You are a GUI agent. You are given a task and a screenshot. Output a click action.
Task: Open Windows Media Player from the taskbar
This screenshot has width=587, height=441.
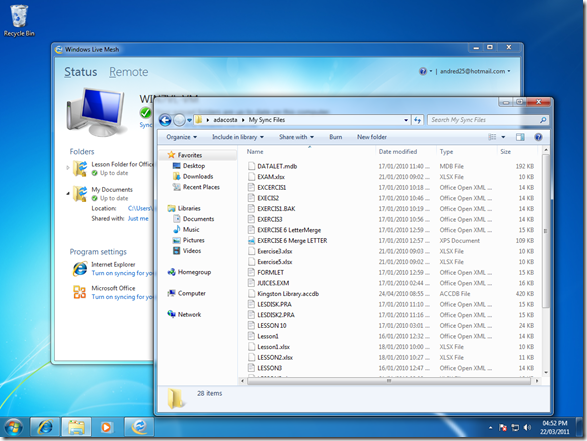(106, 427)
